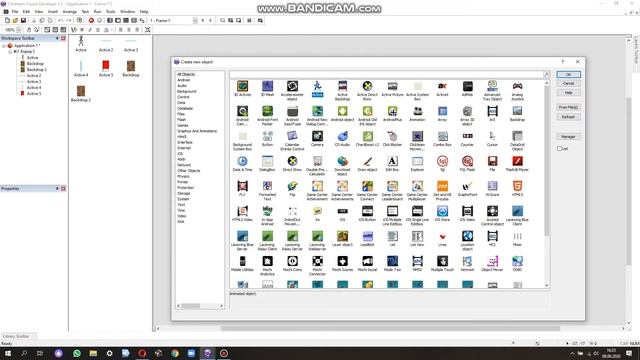
Task: Select the Hi-Score object icon
Action: pyautogui.click(x=492, y=186)
